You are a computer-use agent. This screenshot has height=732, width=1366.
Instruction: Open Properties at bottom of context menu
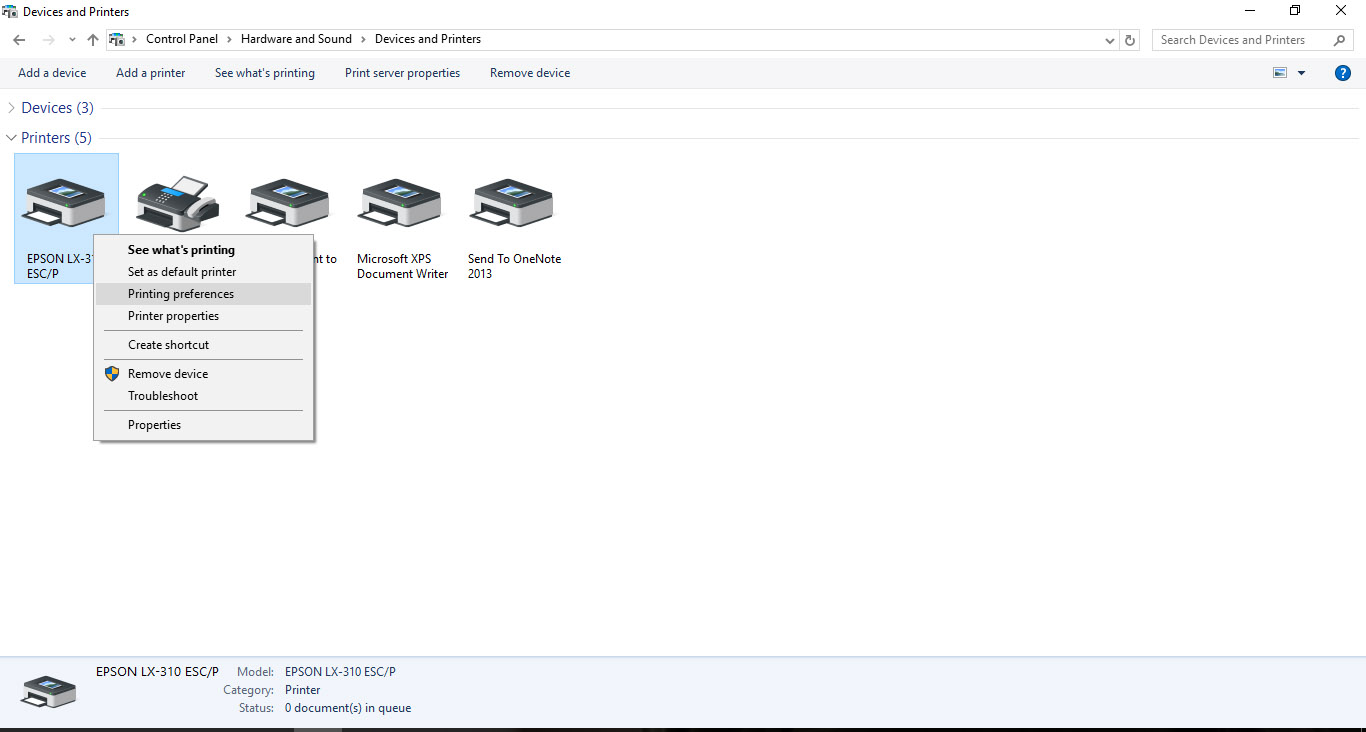point(203,425)
